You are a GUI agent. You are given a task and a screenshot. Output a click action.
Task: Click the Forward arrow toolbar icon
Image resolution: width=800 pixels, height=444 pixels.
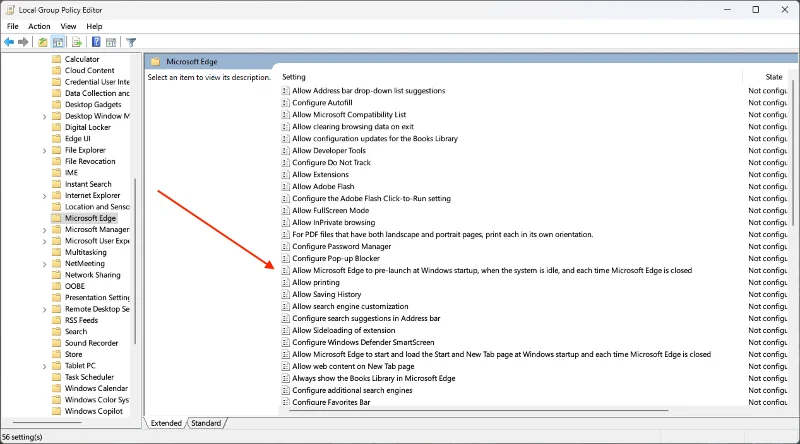click(x=23, y=42)
